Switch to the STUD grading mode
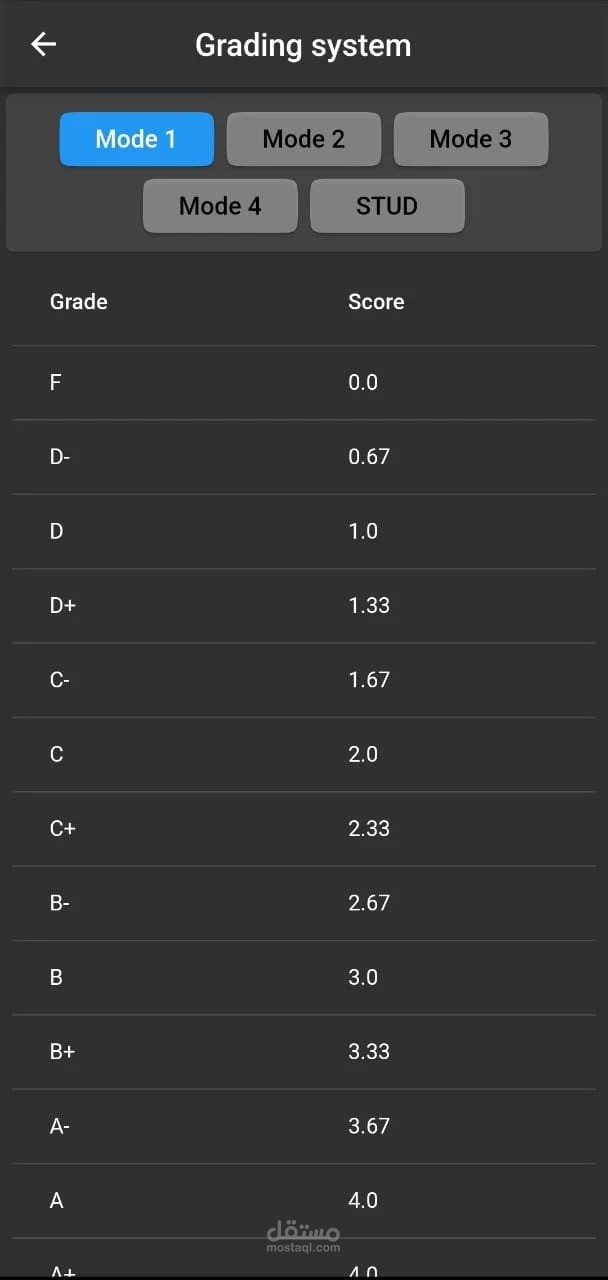 [x=387, y=205]
